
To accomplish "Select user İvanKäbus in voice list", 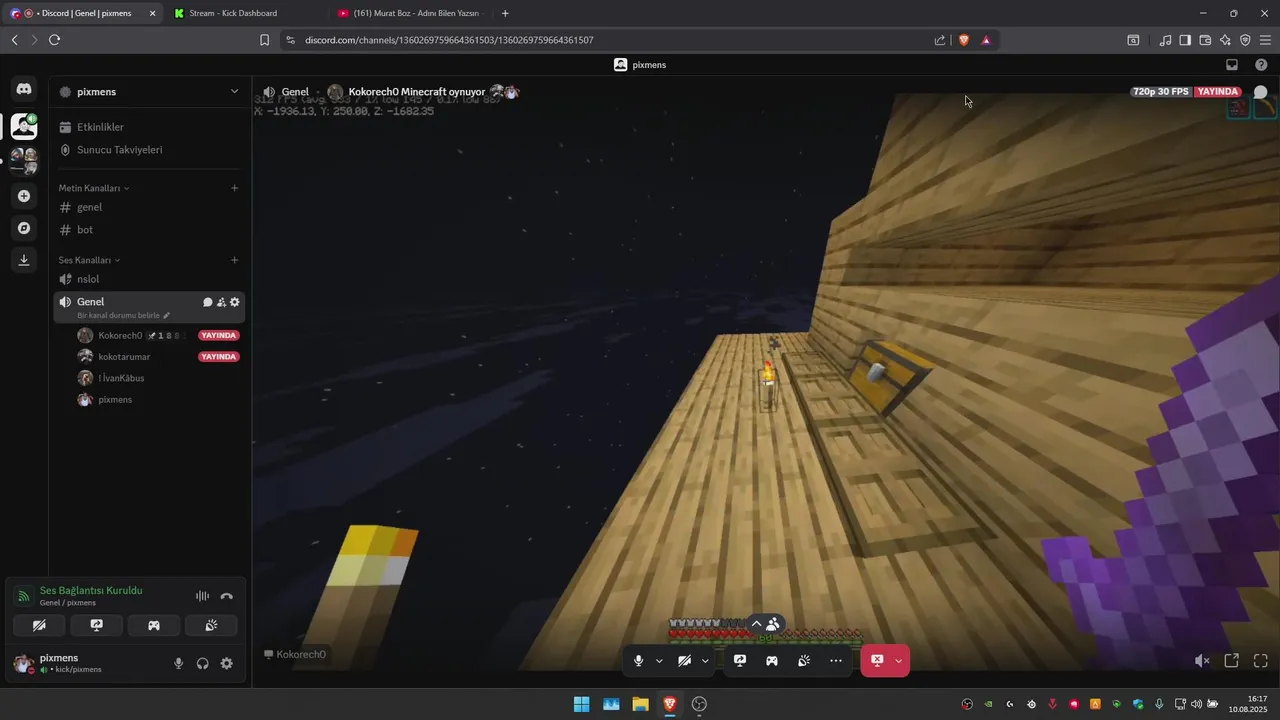I will tap(121, 378).
